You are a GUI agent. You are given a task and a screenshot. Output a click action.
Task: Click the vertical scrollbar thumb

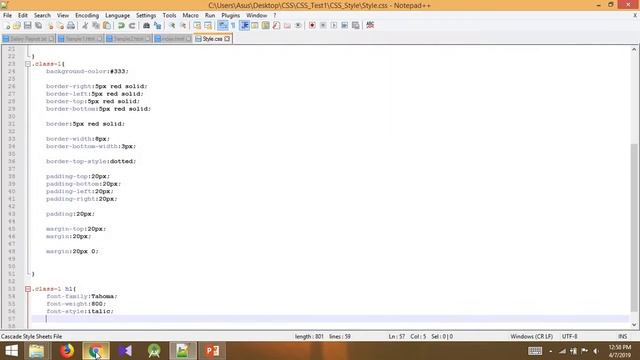click(x=634, y=227)
